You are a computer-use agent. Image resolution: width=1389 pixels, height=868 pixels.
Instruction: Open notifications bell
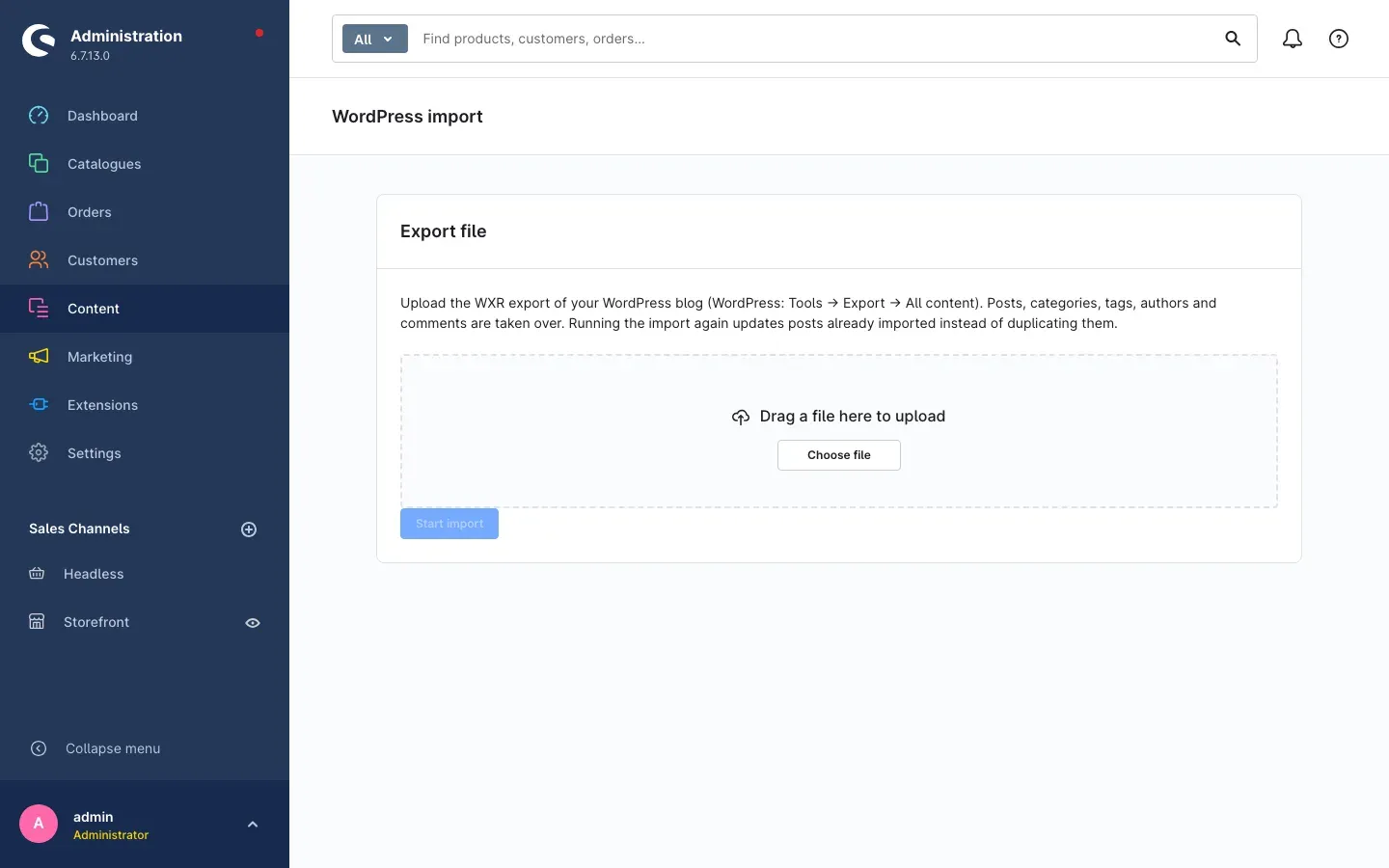(x=1293, y=39)
